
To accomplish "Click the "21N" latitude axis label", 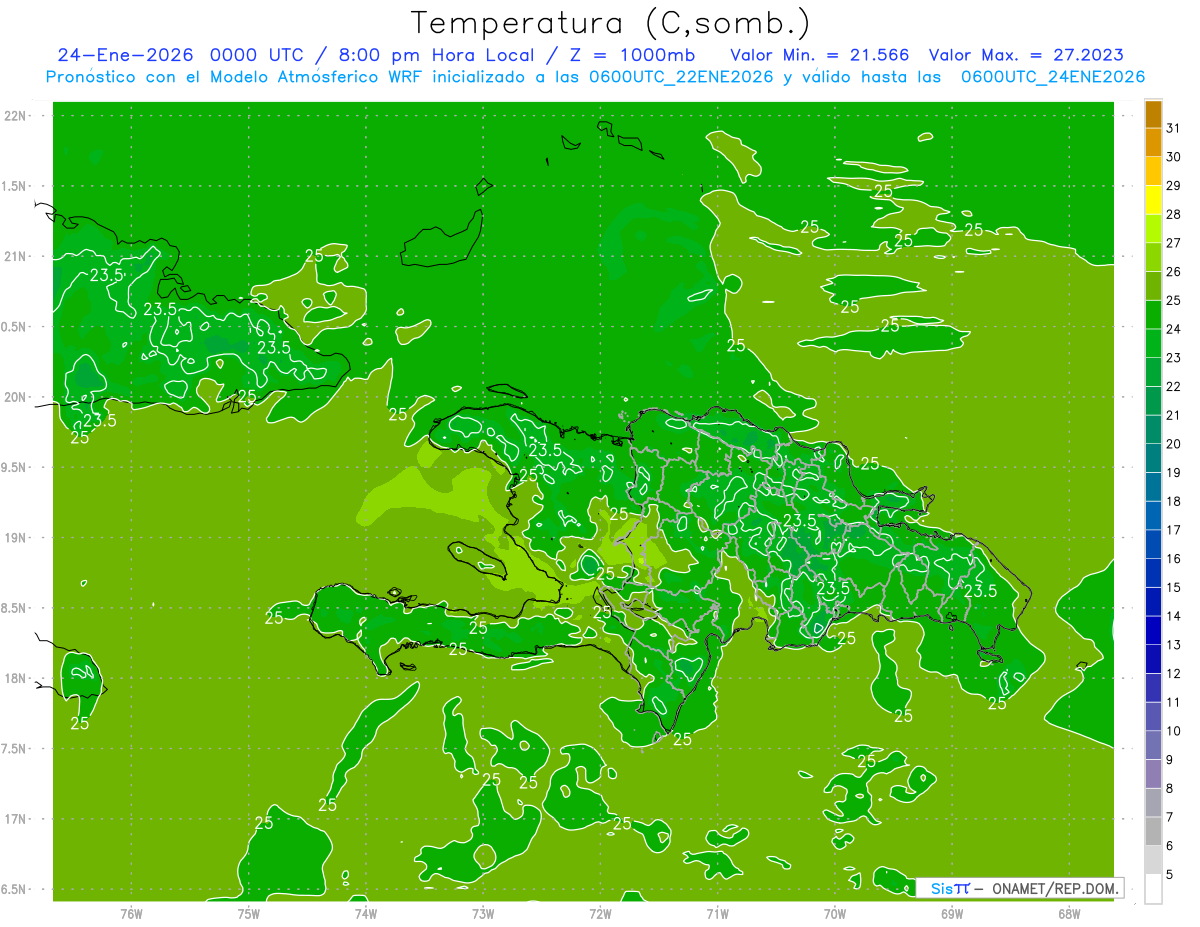I will tap(17, 257).
